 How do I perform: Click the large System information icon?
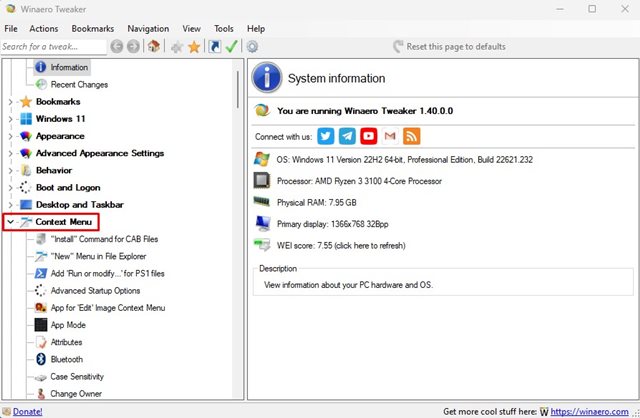point(267,78)
